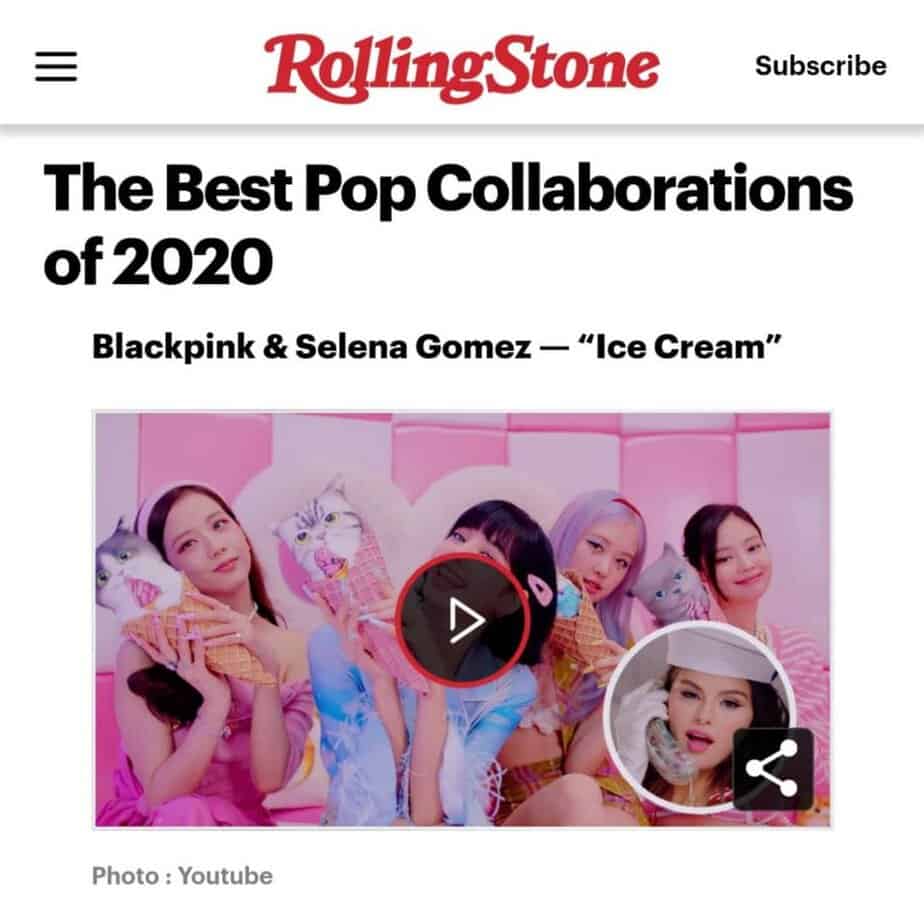The height and width of the screenshot is (924, 924).
Task: Click the Photo : Youtube credit
Action: click(182, 876)
